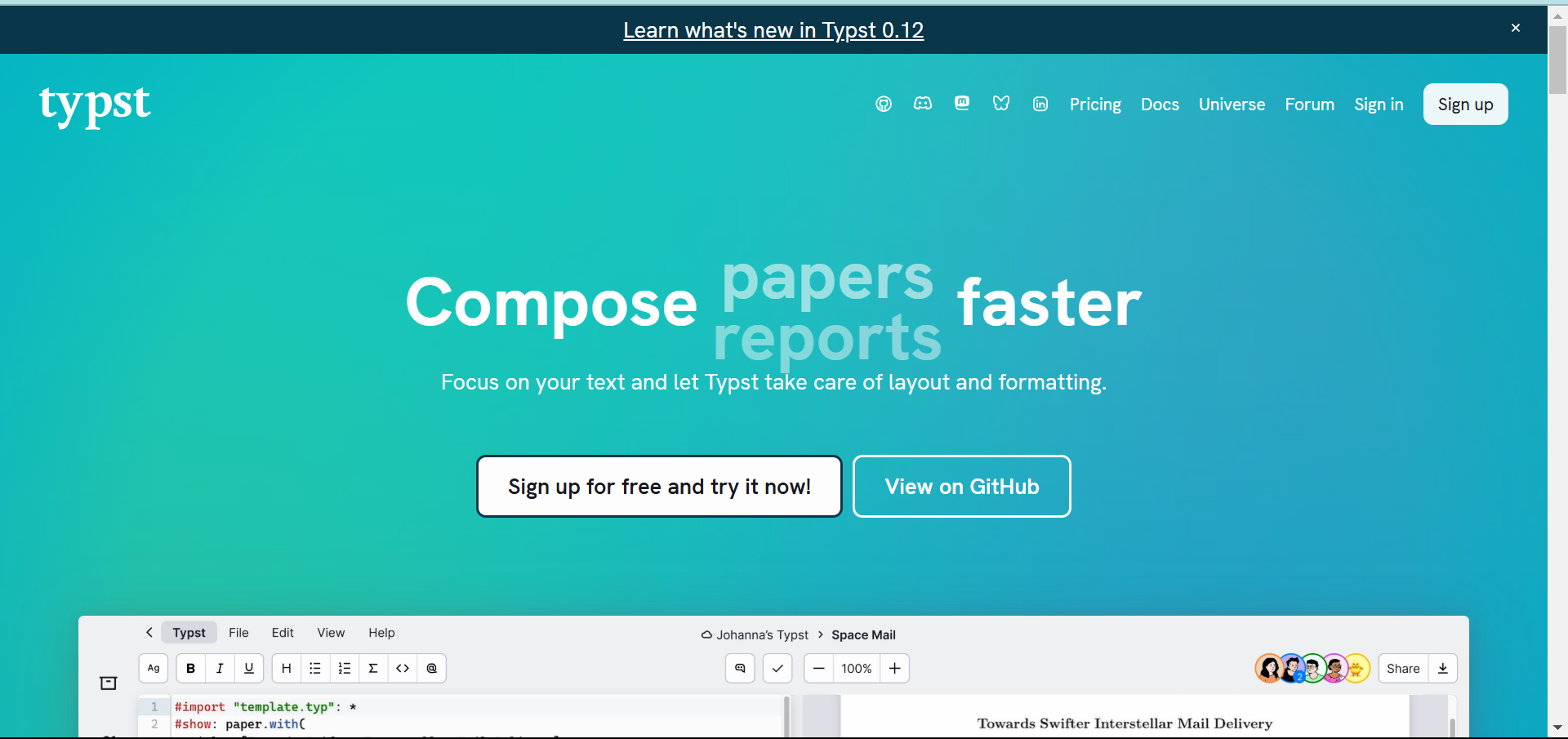The image size is (1568, 739).
Task: Open the View menu
Action: click(331, 633)
